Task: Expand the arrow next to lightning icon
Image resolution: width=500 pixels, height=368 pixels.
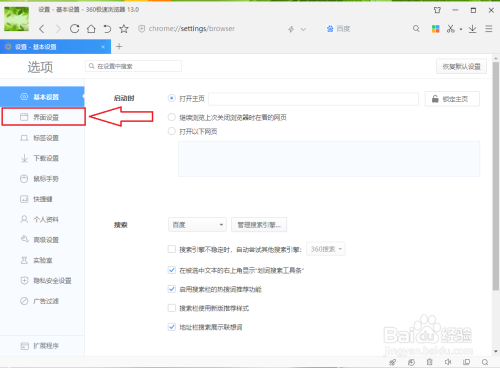Action: [x=303, y=29]
